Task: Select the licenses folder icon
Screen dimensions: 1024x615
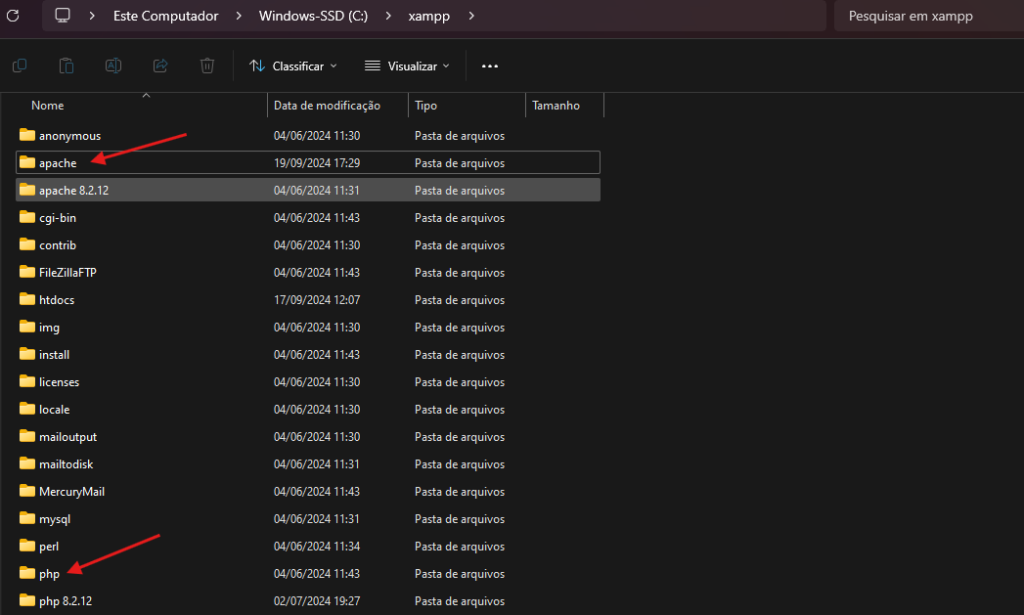Action: 27,381
